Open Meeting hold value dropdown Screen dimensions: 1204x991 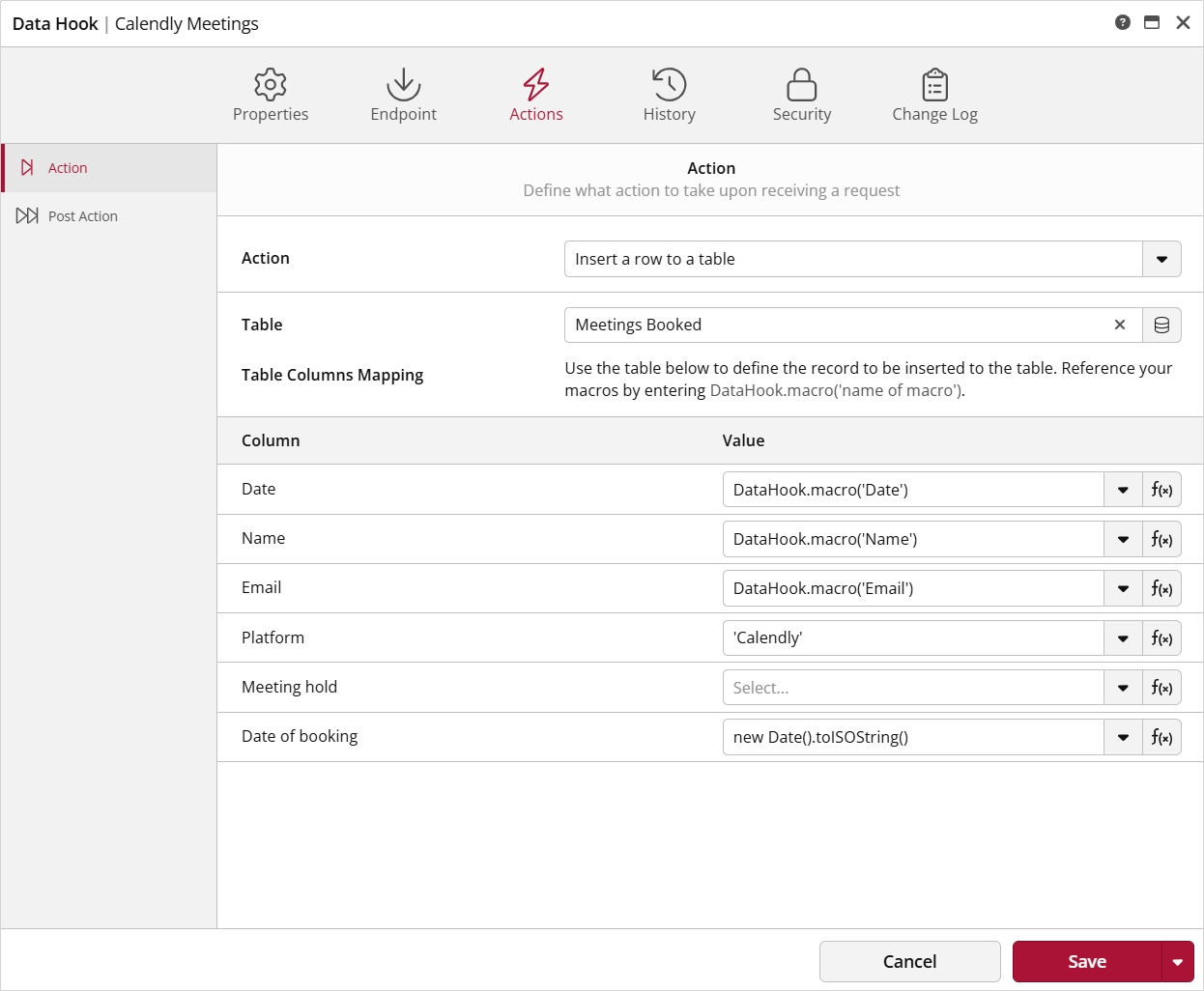(1123, 688)
